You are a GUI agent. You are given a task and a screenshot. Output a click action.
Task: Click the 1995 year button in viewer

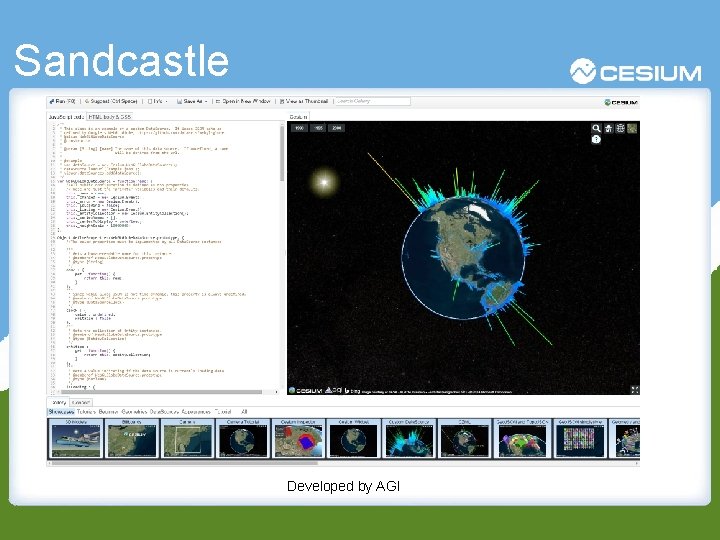[x=318, y=128]
